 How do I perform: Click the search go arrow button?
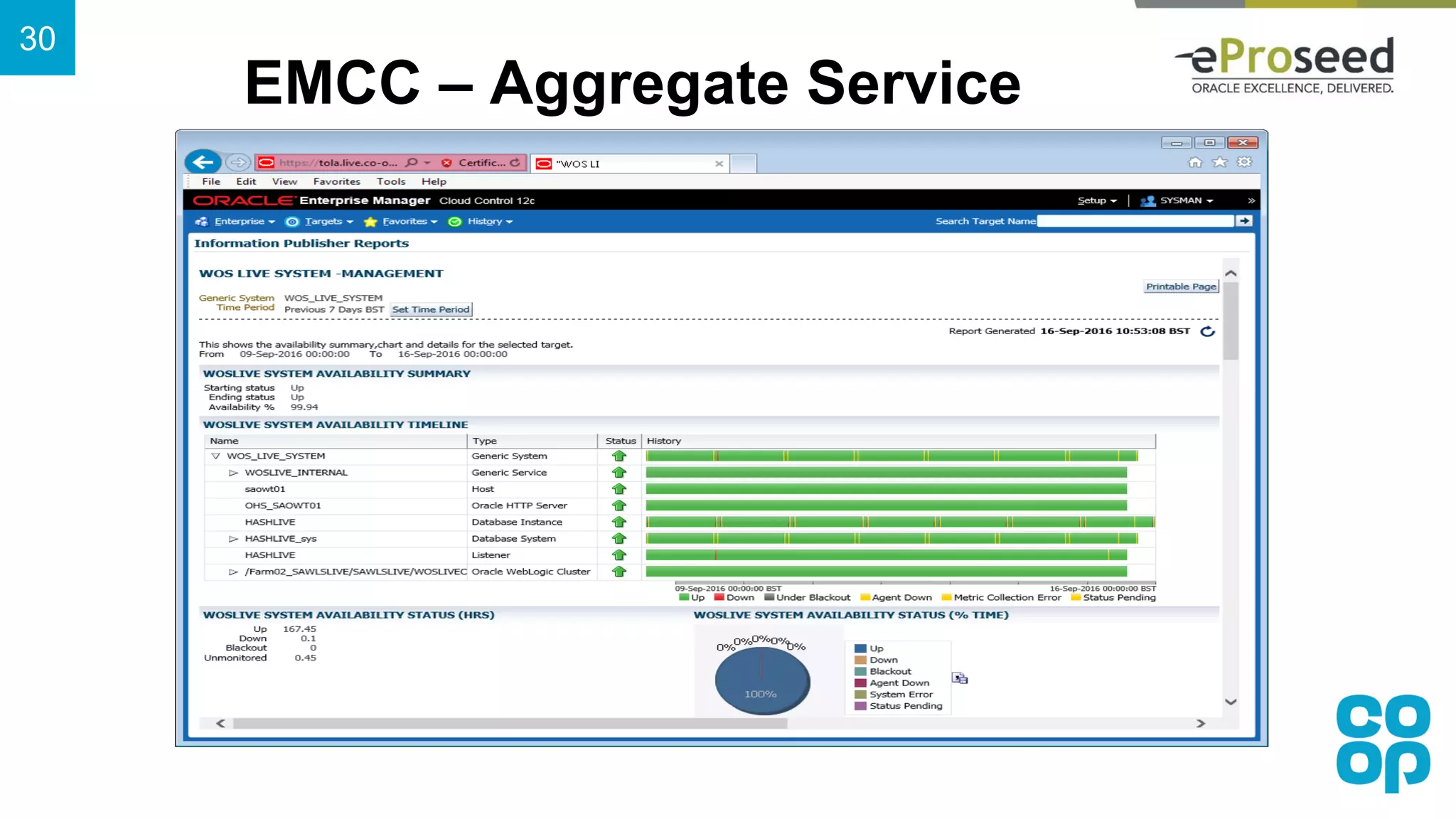click(1244, 221)
